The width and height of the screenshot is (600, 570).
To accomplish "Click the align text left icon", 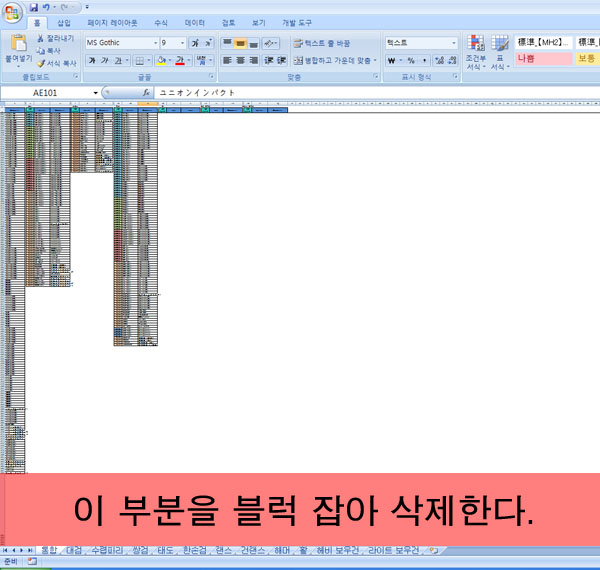I will pos(227,60).
